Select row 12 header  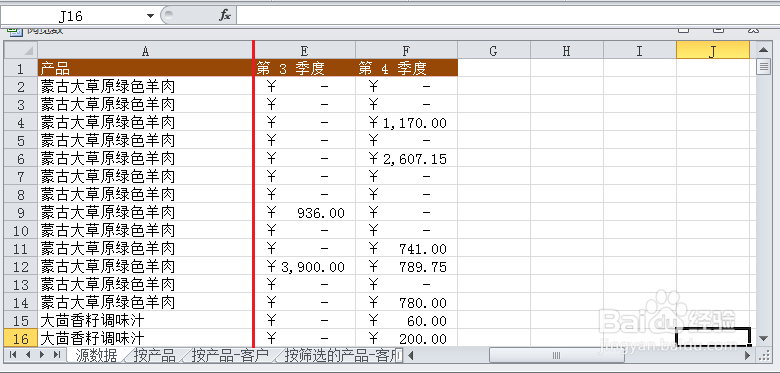point(21,266)
